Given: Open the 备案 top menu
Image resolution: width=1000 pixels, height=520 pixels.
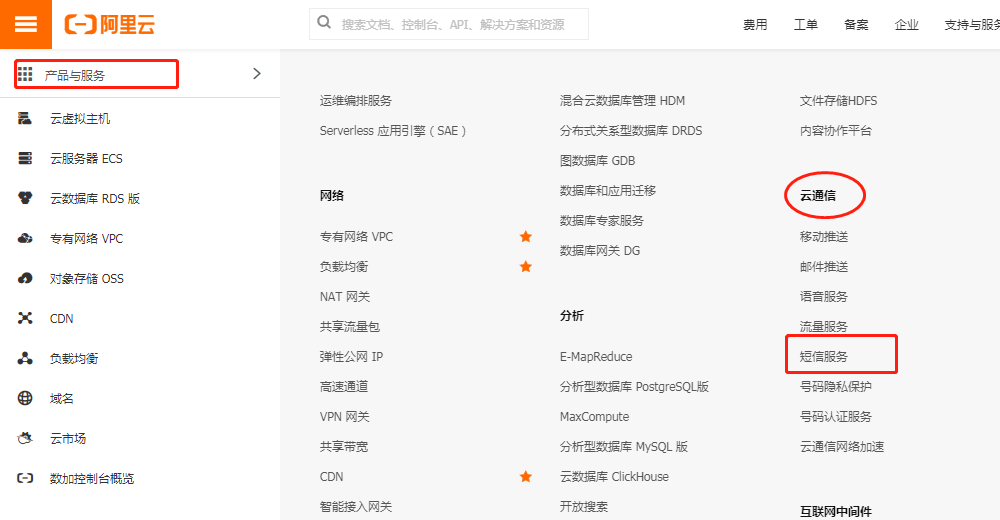Looking at the screenshot, I should [x=856, y=25].
